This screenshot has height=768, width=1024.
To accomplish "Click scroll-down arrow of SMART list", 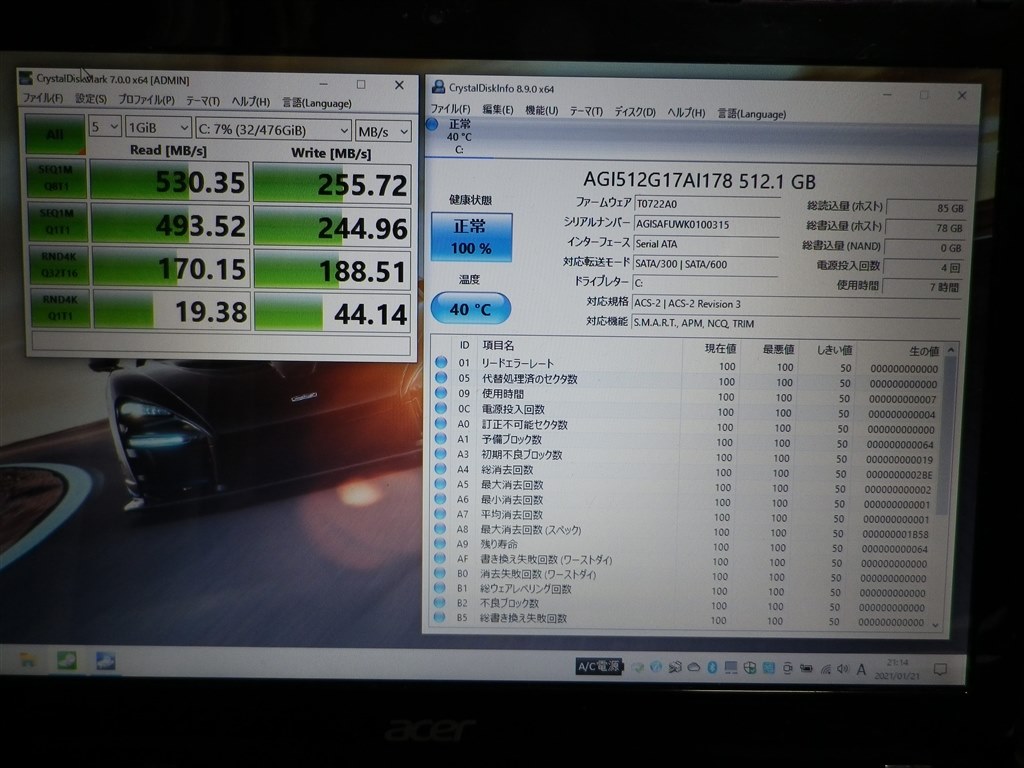I will click(936, 626).
